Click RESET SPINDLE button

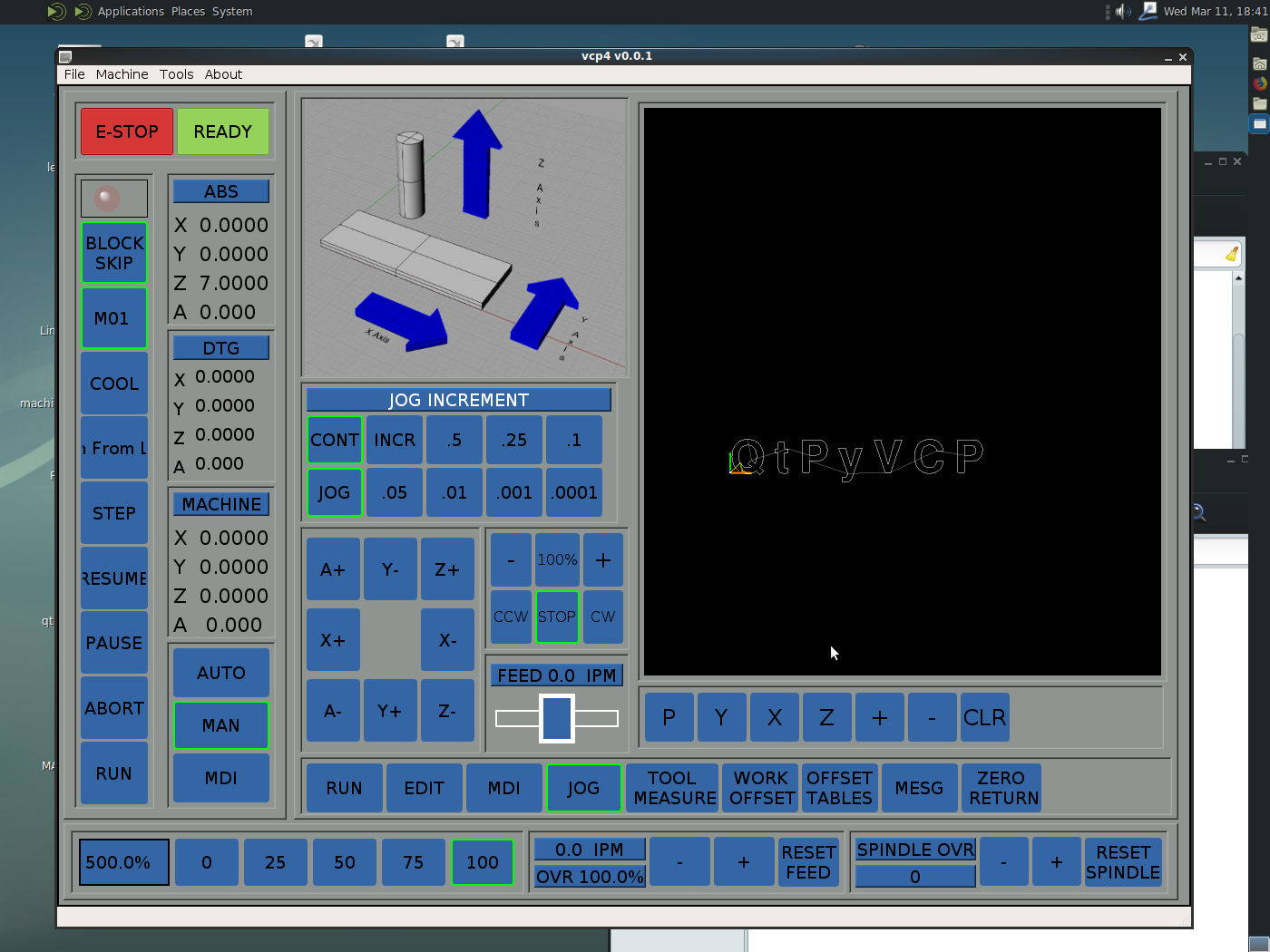1123,862
